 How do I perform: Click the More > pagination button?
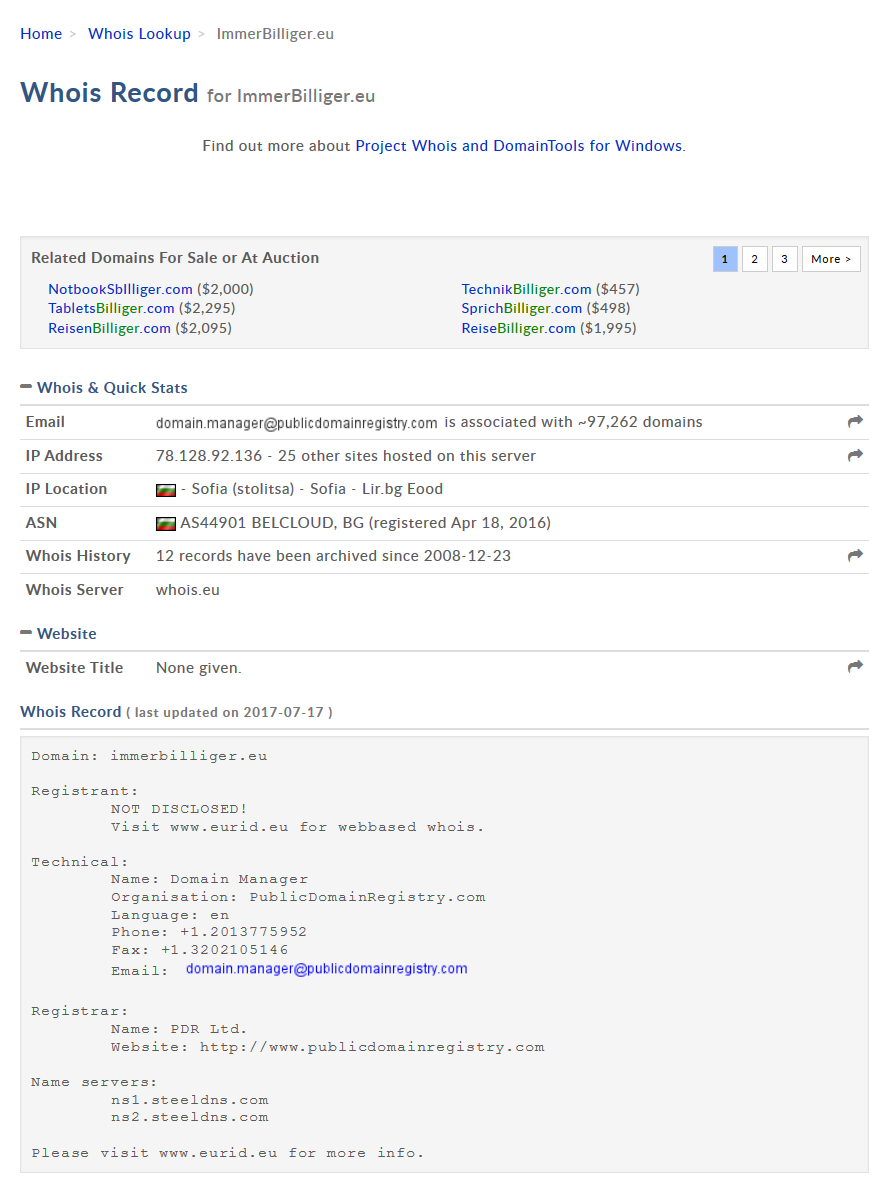[x=831, y=259]
